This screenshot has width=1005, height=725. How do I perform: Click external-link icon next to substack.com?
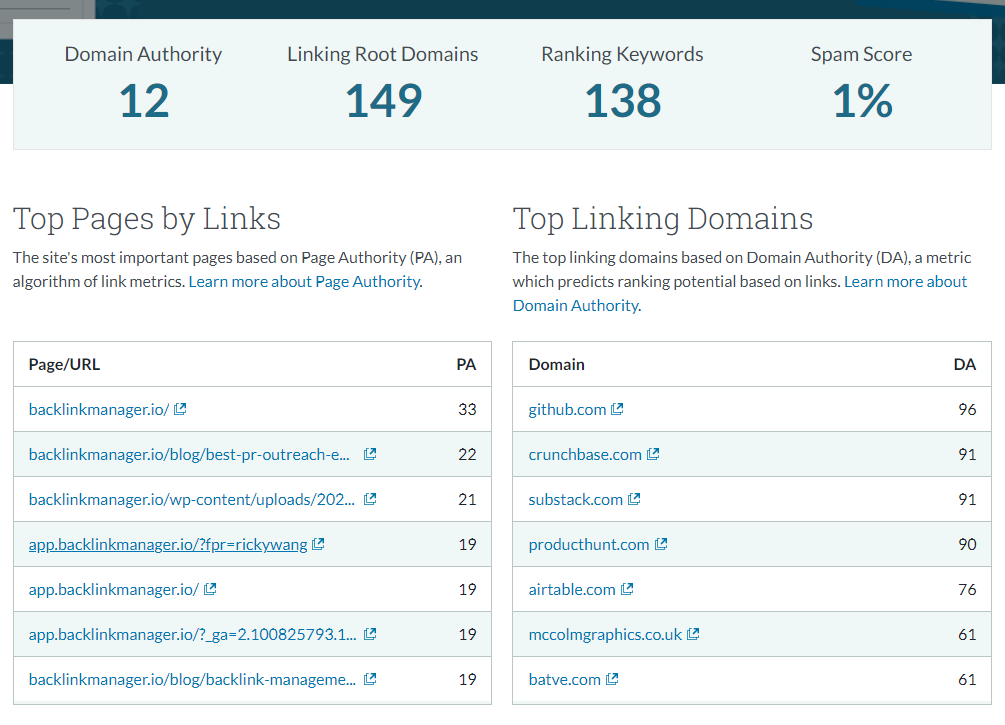click(x=634, y=499)
